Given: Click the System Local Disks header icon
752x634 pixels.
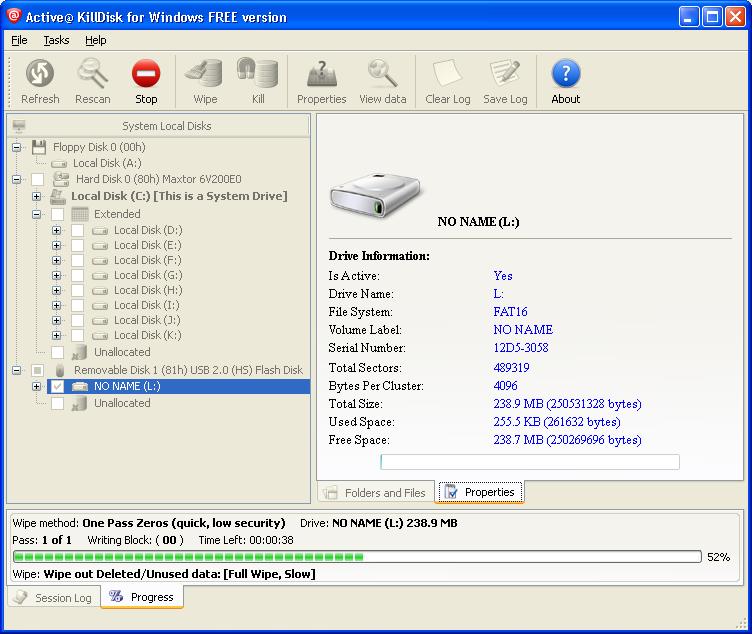Looking at the screenshot, I should (x=19, y=126).
